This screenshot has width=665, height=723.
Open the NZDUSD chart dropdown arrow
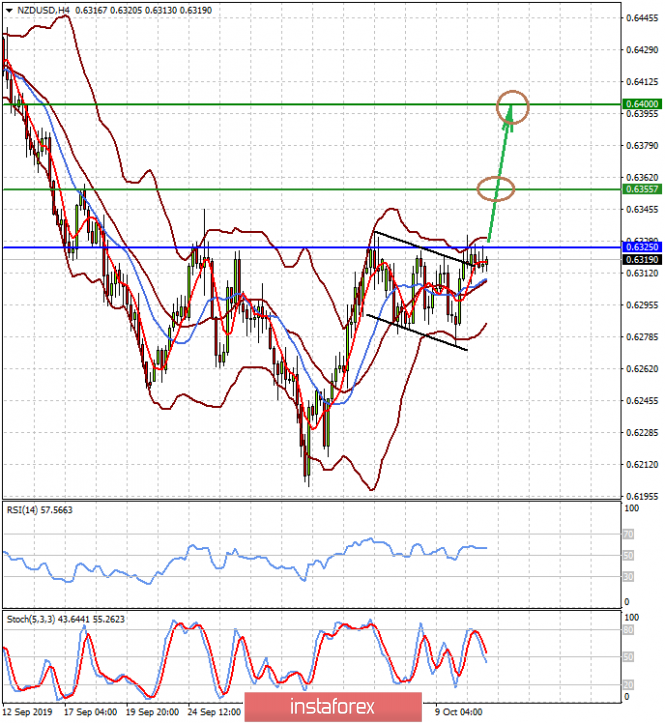(x=9, y=10)
